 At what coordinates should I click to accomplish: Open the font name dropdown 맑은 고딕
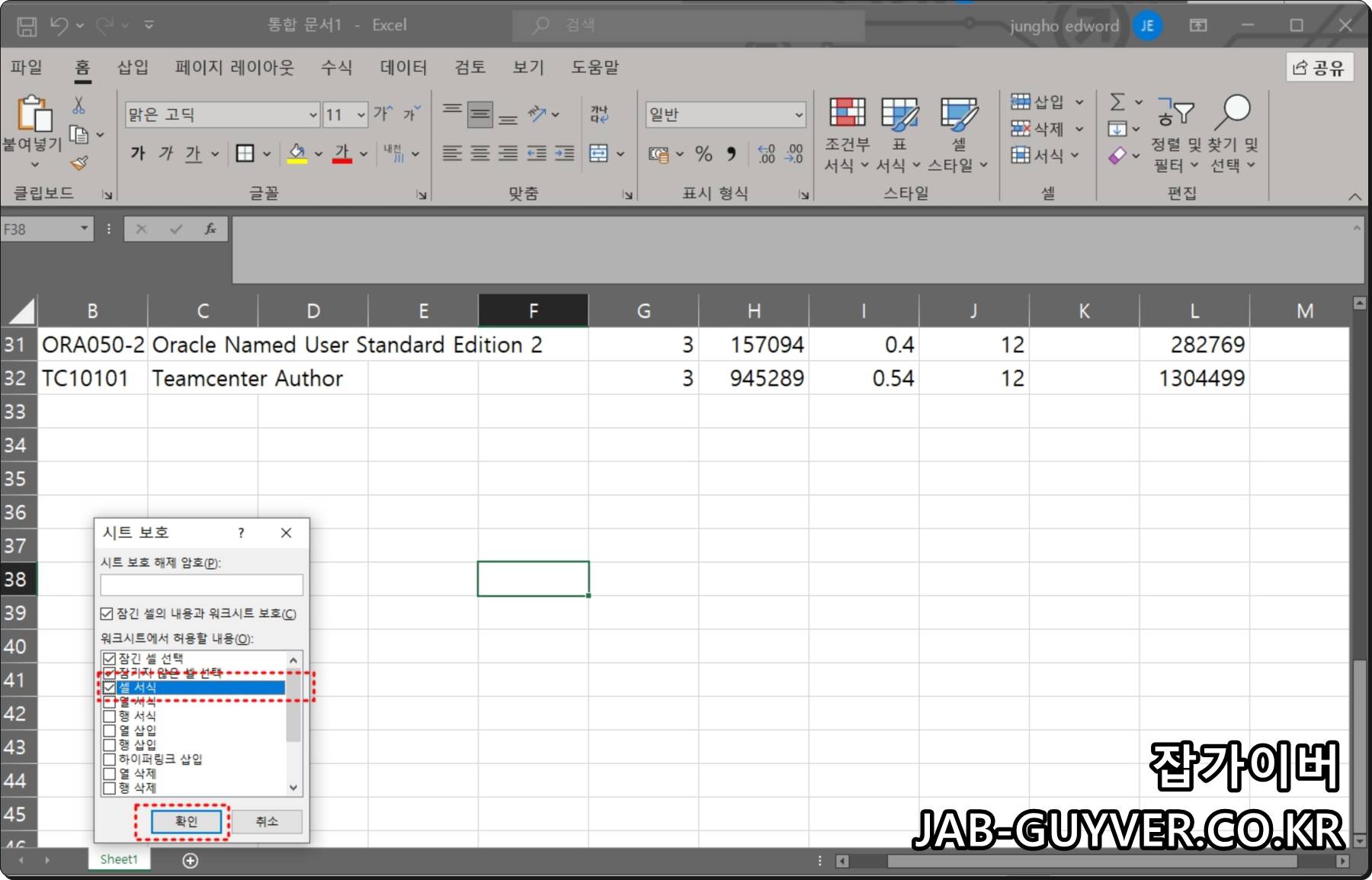[313, 115]
